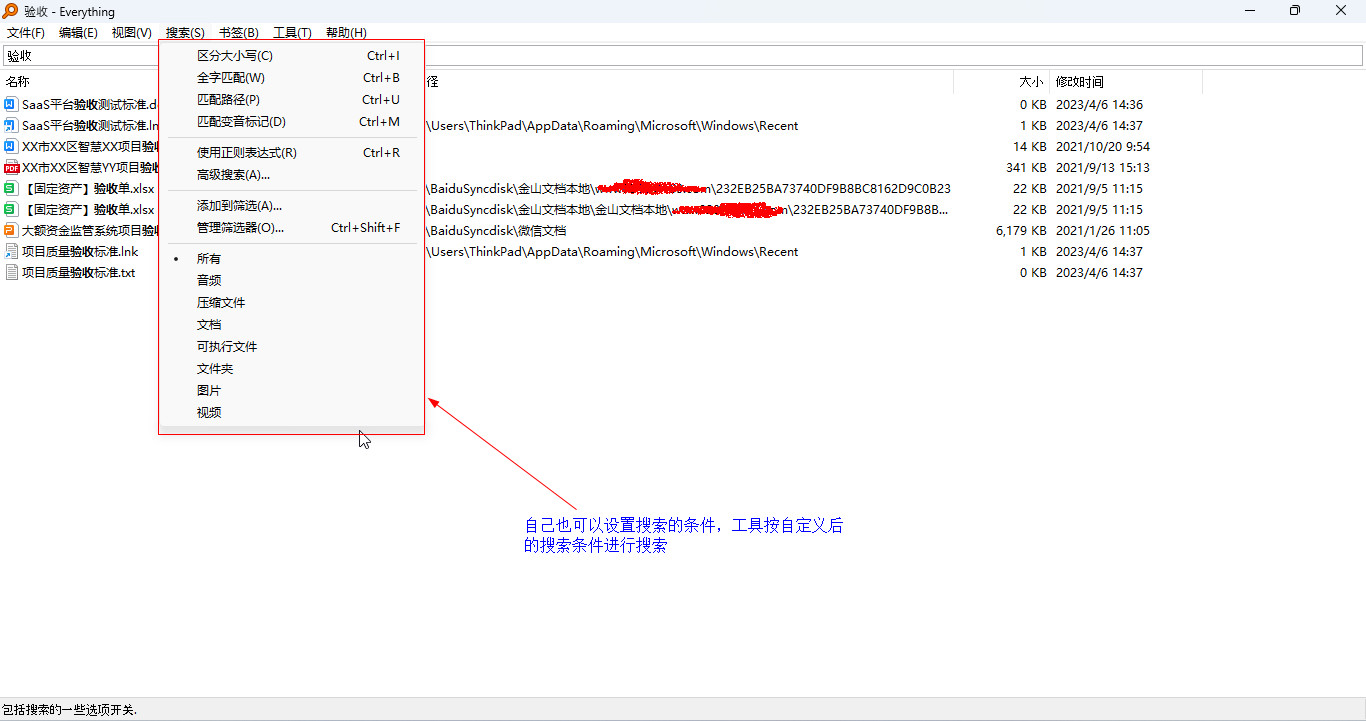Click the Everything magnifier icon in the title bar
Viewport: 1366px width, 721px height.
[11, 11]
